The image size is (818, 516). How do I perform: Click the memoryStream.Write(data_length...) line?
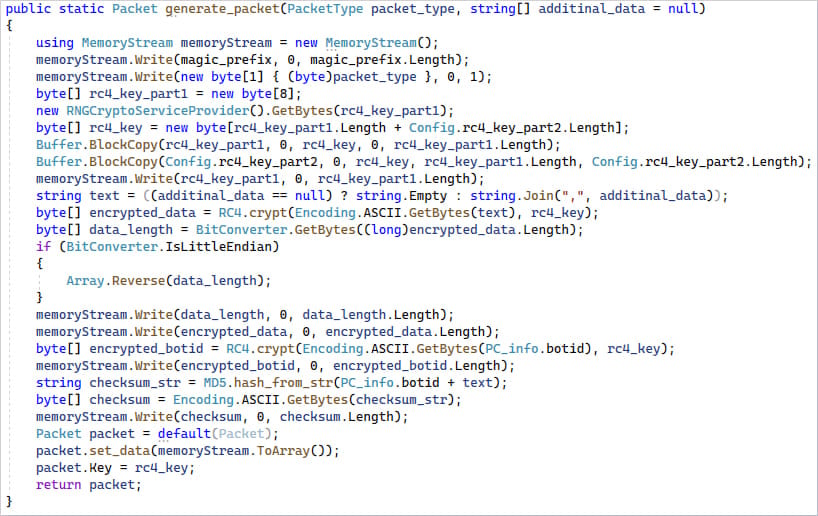point(245,315)
